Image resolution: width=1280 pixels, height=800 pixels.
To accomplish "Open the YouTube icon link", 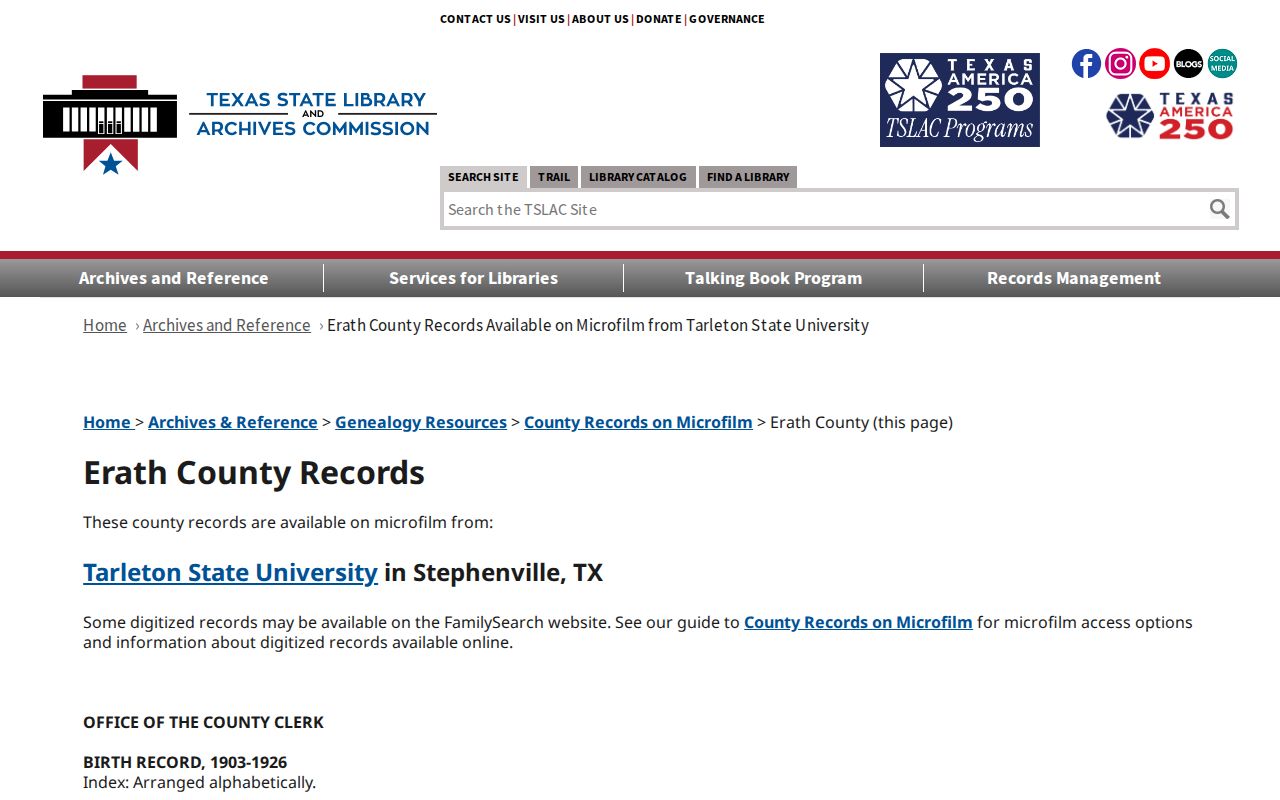I will tap(1154, 64).
